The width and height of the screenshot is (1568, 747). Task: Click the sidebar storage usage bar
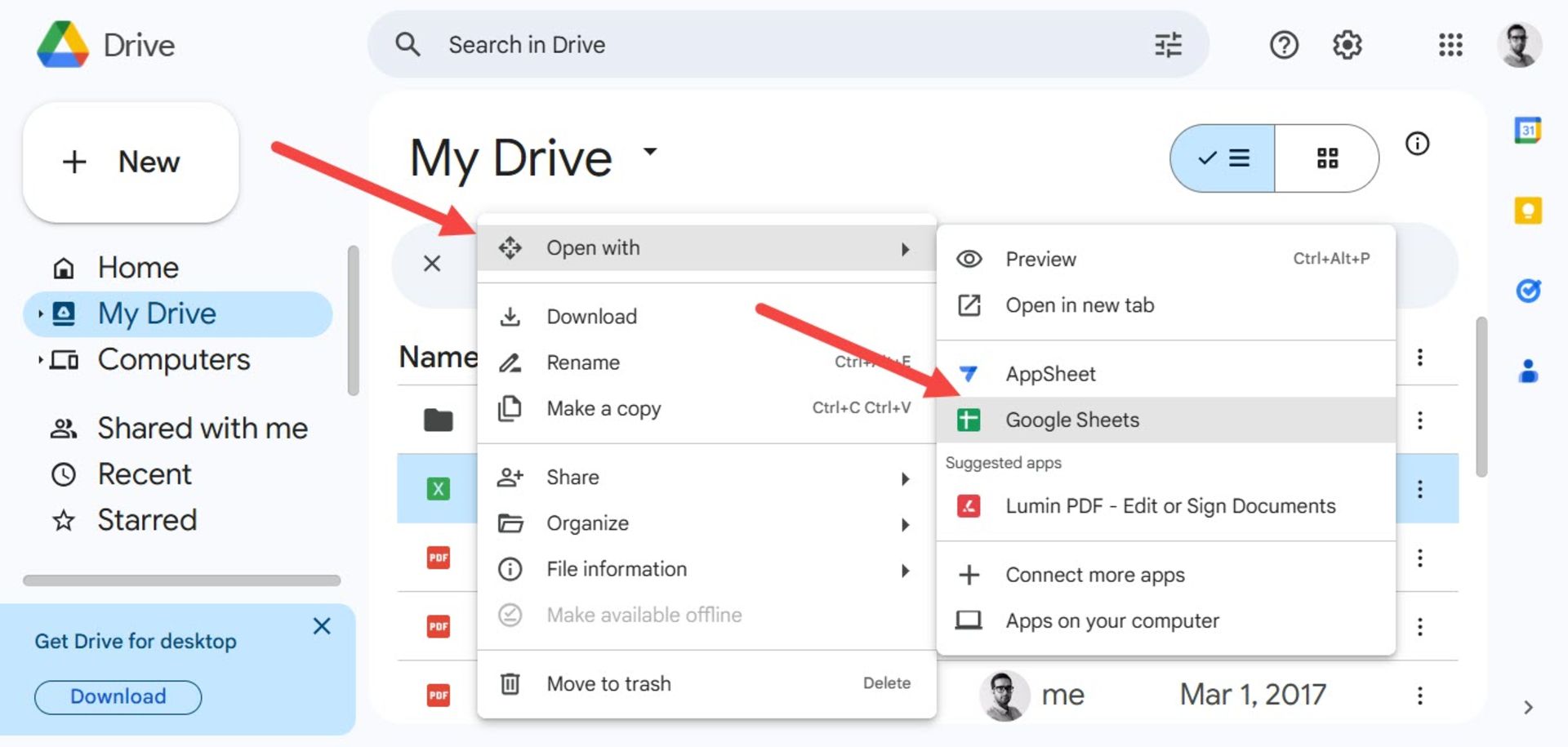pyautogui.click(x=181, y=580)
